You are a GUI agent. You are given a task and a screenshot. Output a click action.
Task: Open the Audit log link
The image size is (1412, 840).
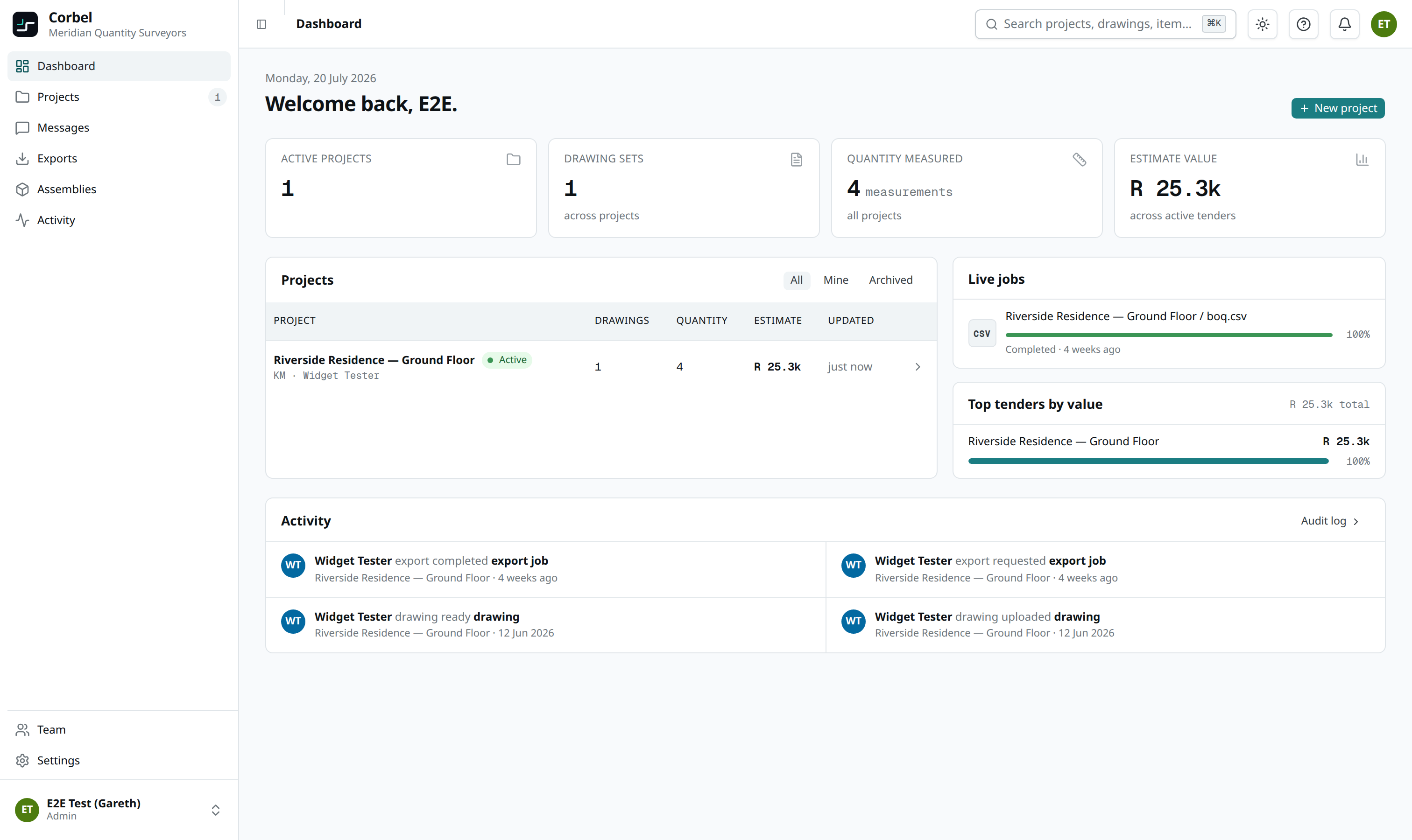pyautogui.click(x=1329, y=521)
